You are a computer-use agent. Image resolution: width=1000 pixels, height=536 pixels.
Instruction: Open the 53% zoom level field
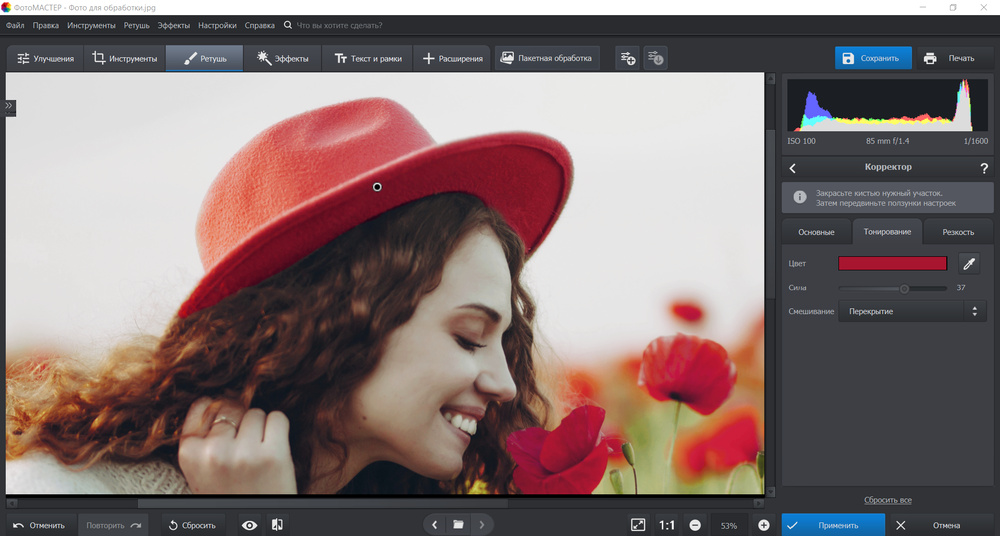729,525
